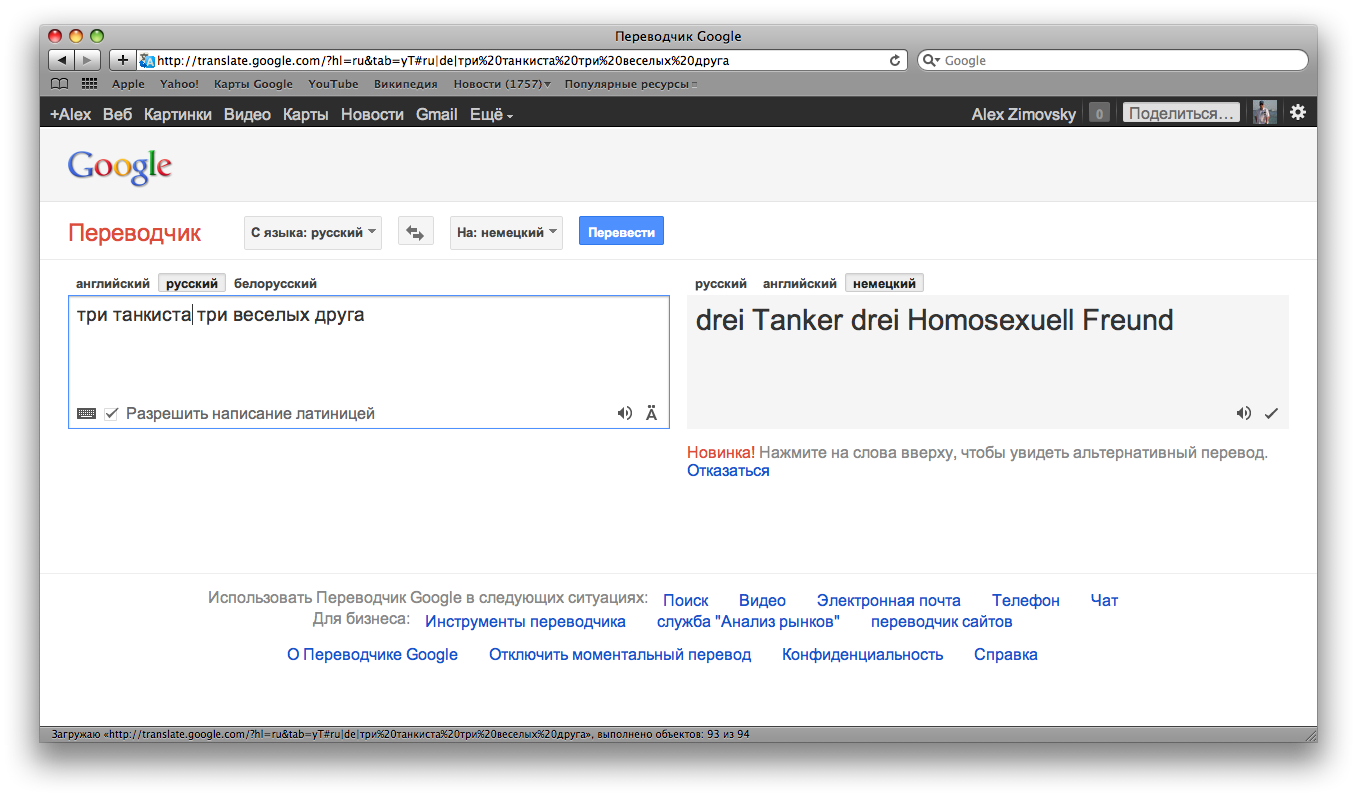This screenshot has height=797, width=1357.
Task: Open the virtual keyboard icon
Action: 87,413
